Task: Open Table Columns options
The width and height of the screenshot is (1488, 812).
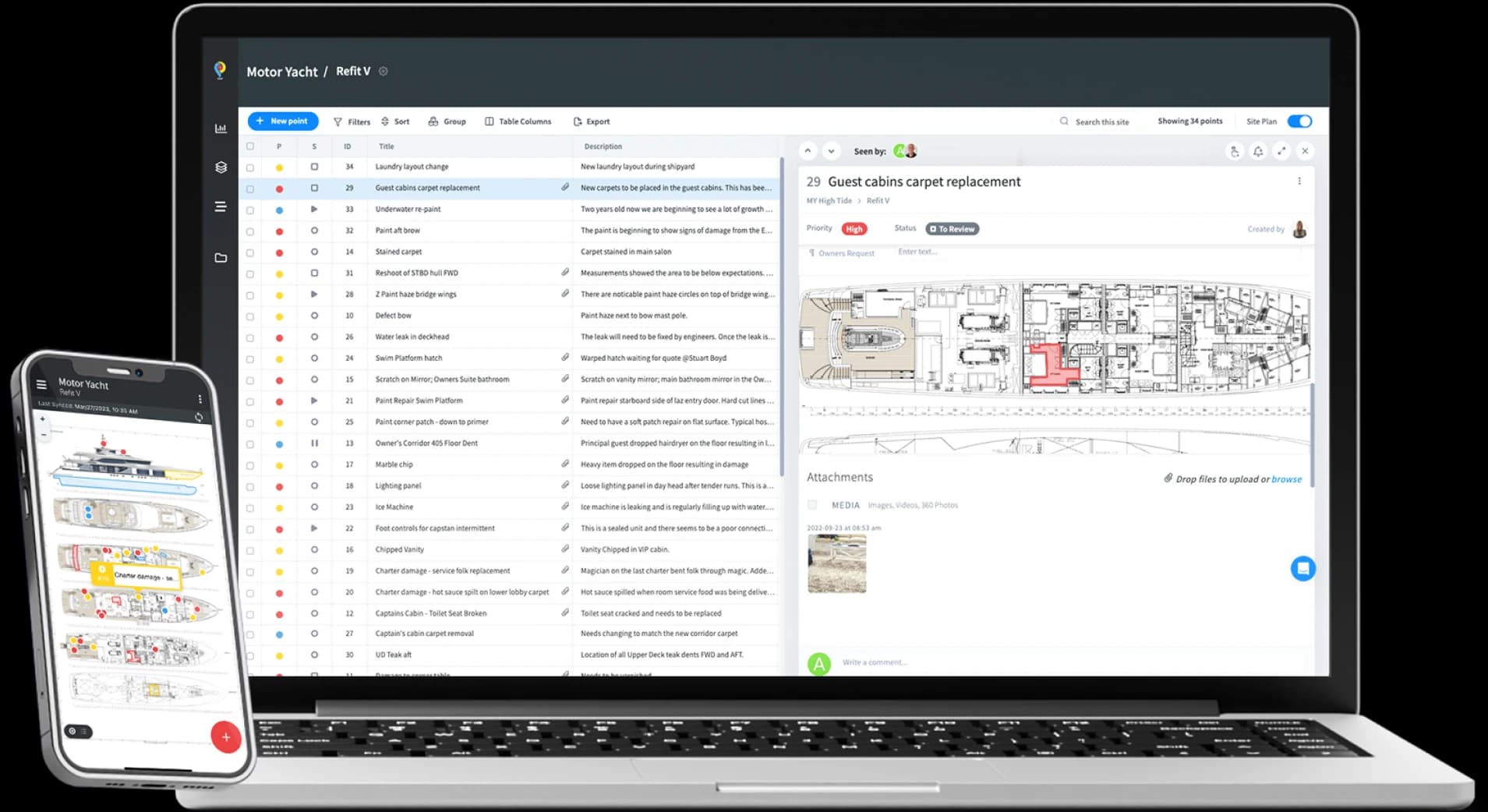Action: click(518, 122)
